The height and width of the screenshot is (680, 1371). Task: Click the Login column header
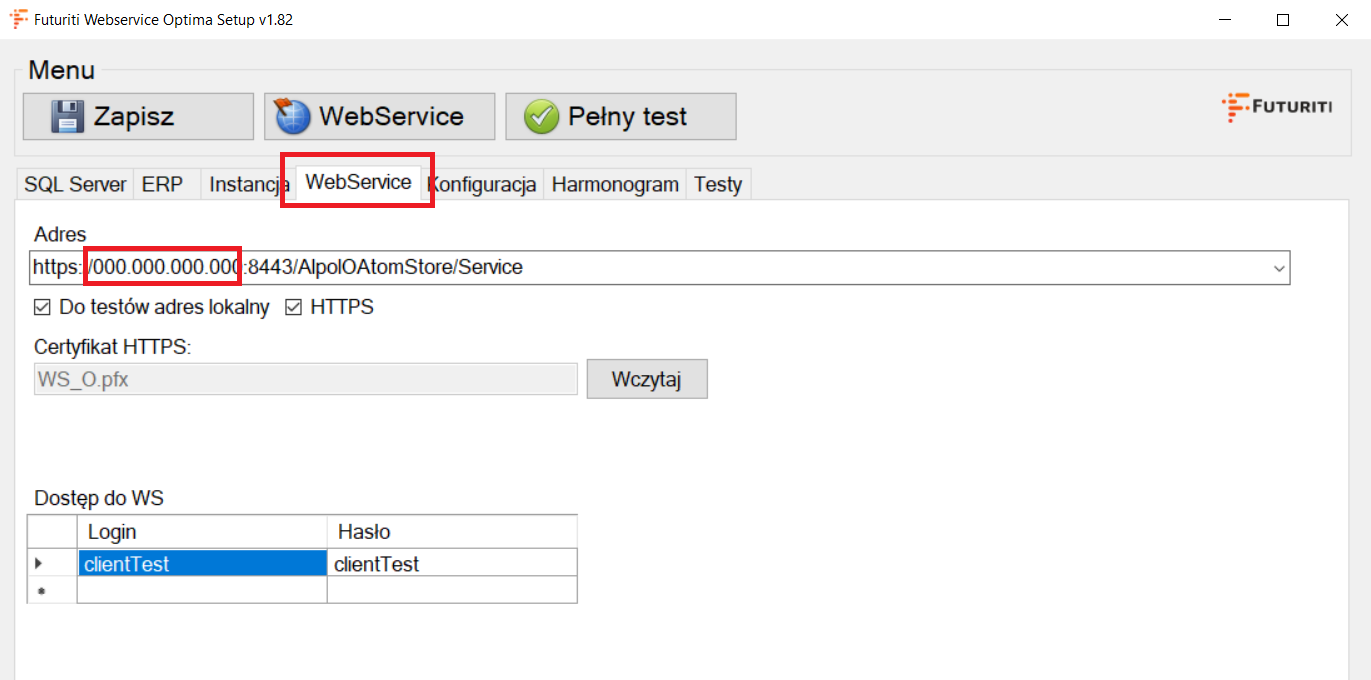coord(201,531)
